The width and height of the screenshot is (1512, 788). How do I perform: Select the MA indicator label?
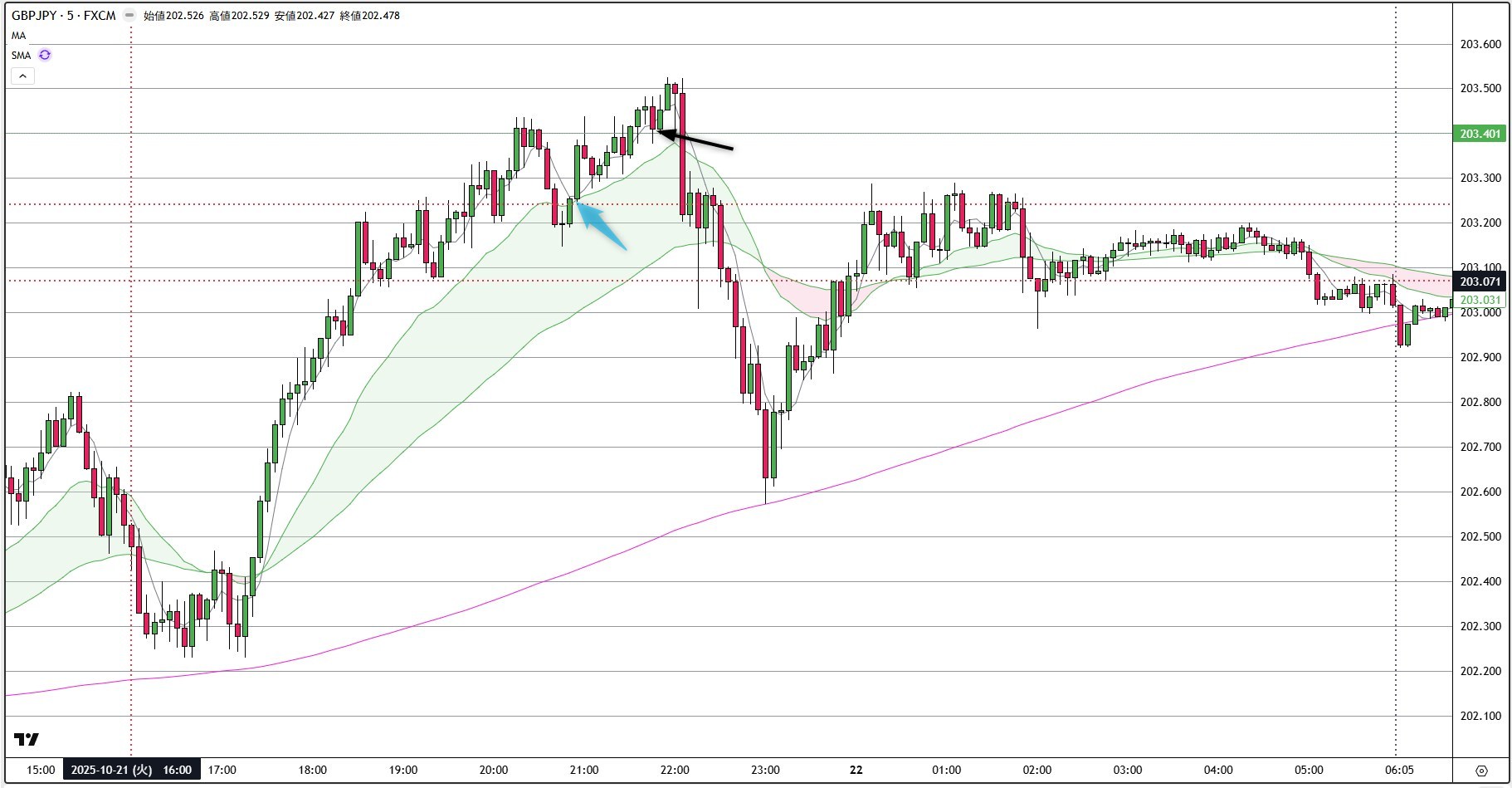pos(18,36)
